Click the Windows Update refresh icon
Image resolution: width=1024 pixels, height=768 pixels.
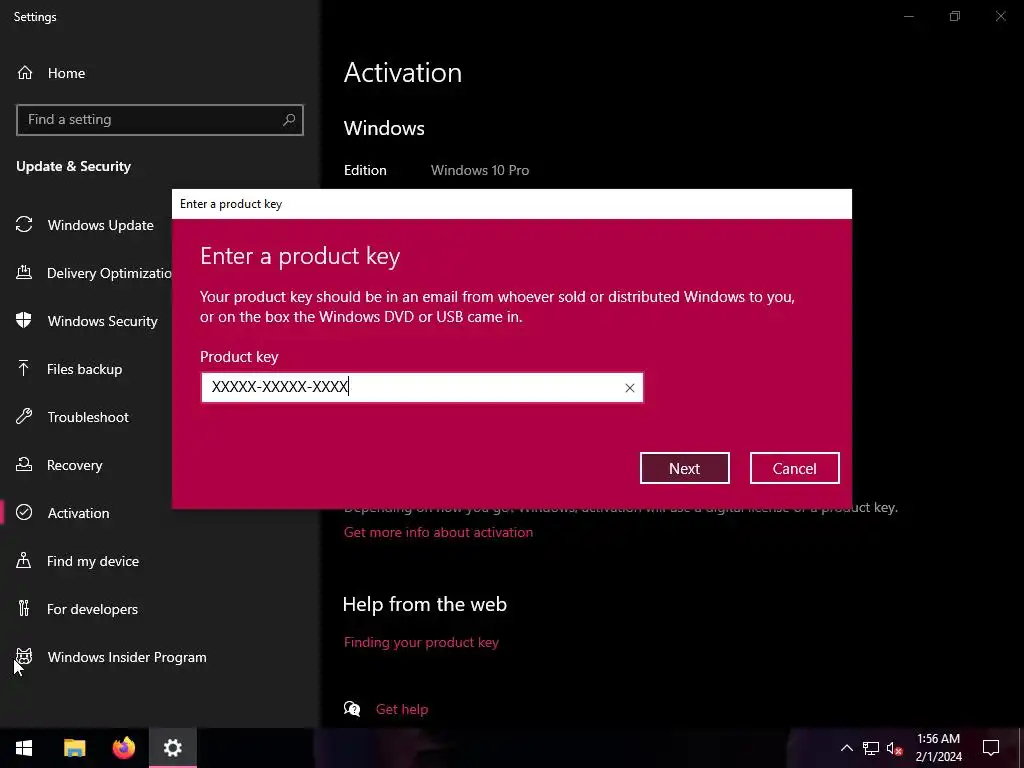(24, 225)
